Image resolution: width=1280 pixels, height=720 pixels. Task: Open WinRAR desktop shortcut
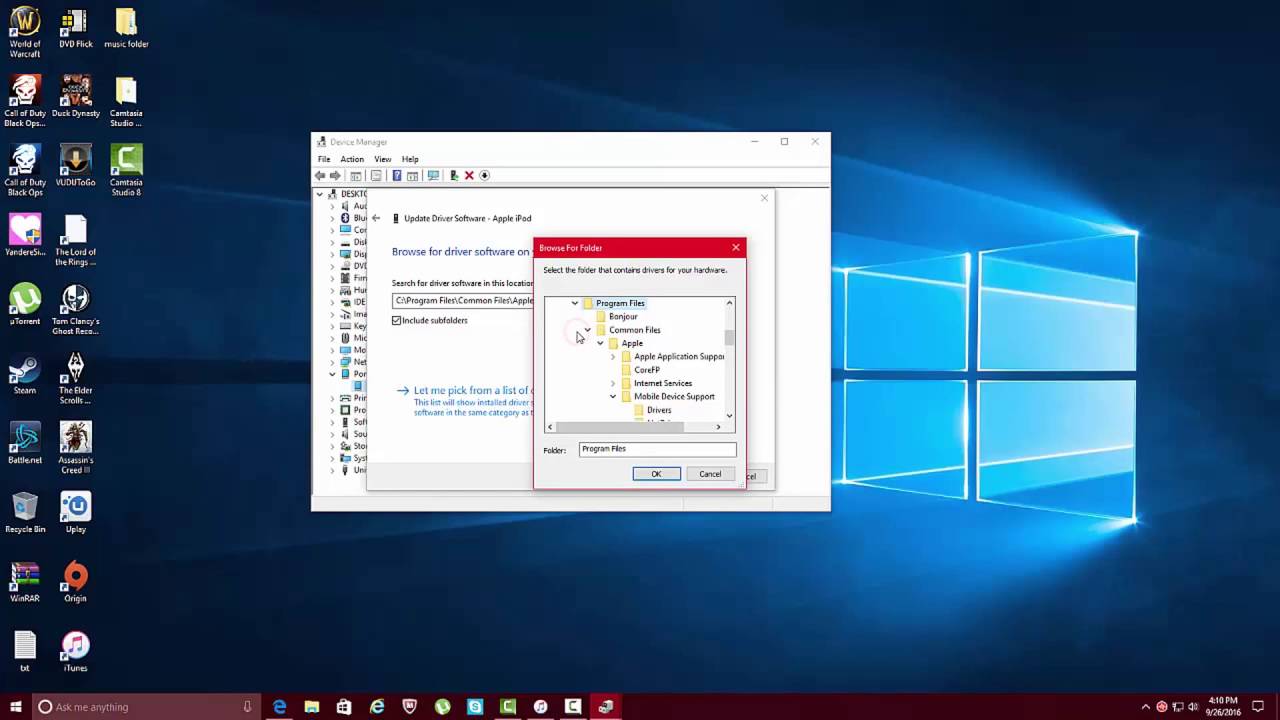point(25,583)
